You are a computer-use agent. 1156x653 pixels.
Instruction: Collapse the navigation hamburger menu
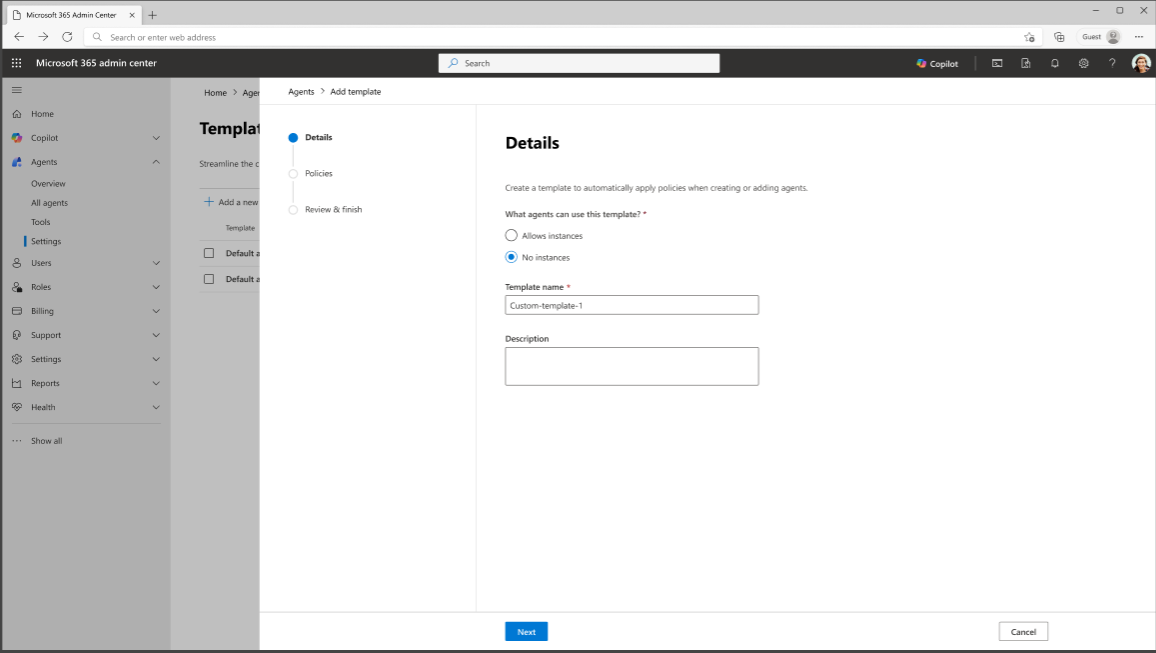(17, 90)
